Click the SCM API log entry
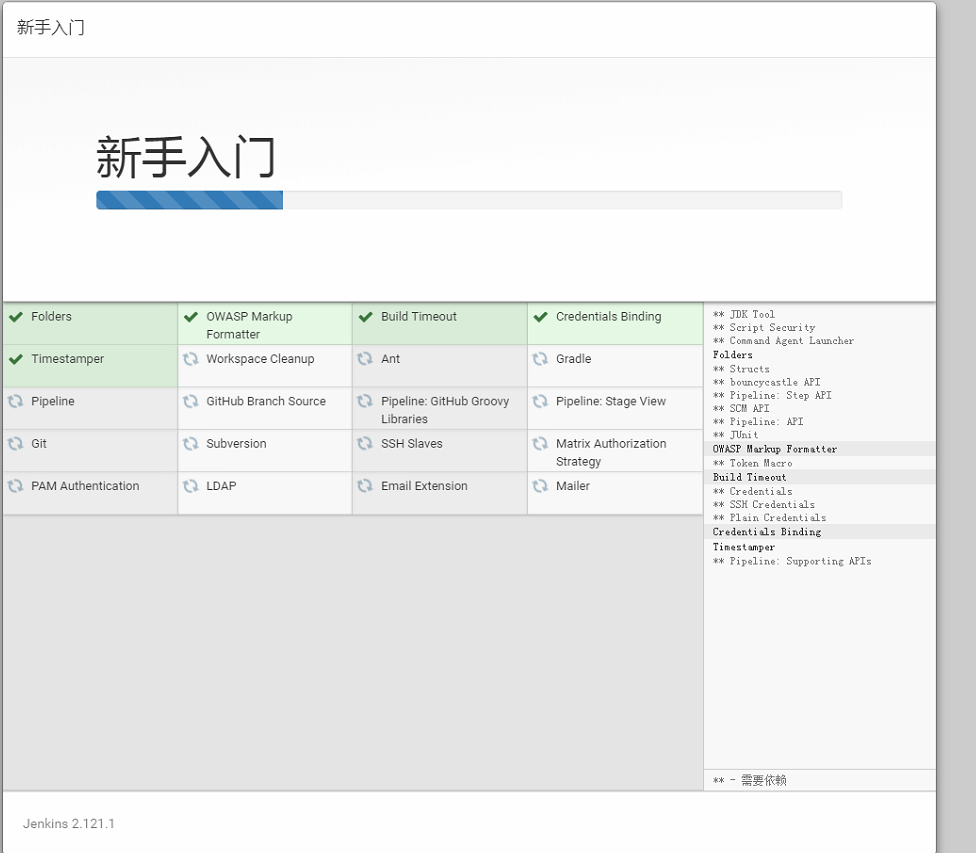The image size is (976, 853). (x=741, y=408)
